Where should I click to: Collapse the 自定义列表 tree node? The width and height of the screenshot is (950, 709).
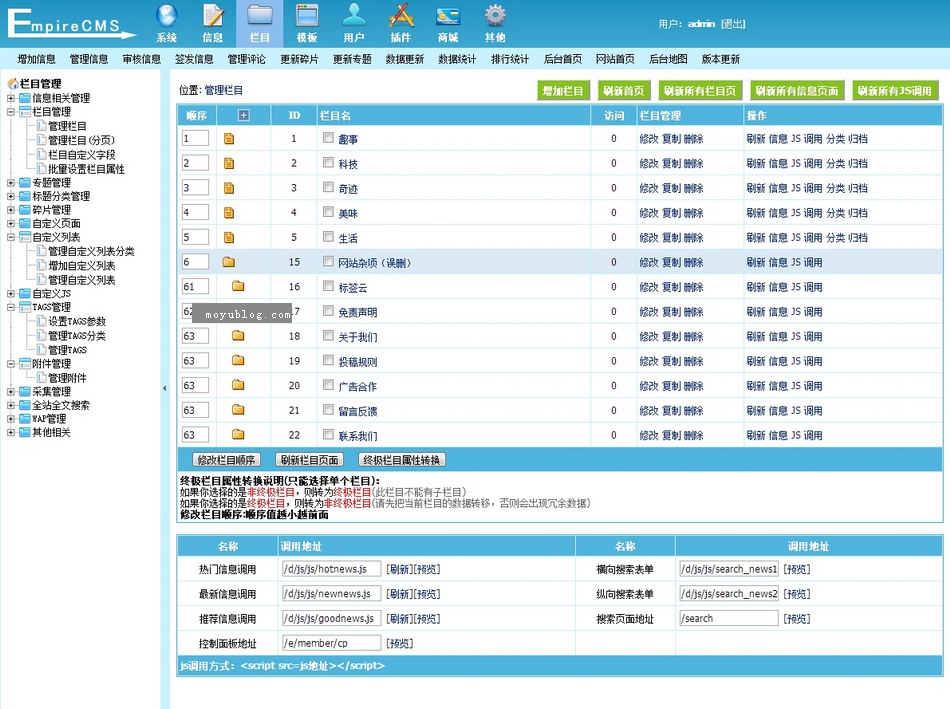[x=10, y=238]
